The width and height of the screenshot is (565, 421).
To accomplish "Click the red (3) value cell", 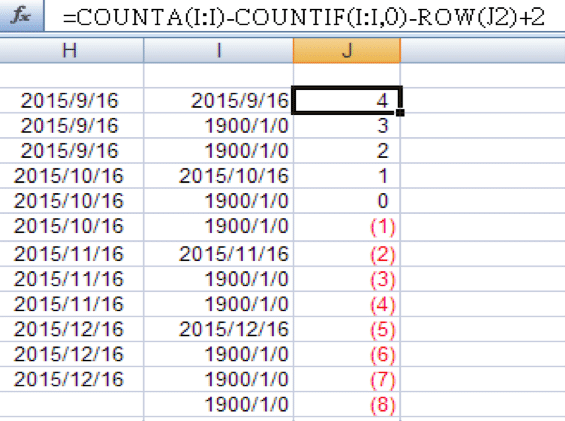I will point(347,279).
